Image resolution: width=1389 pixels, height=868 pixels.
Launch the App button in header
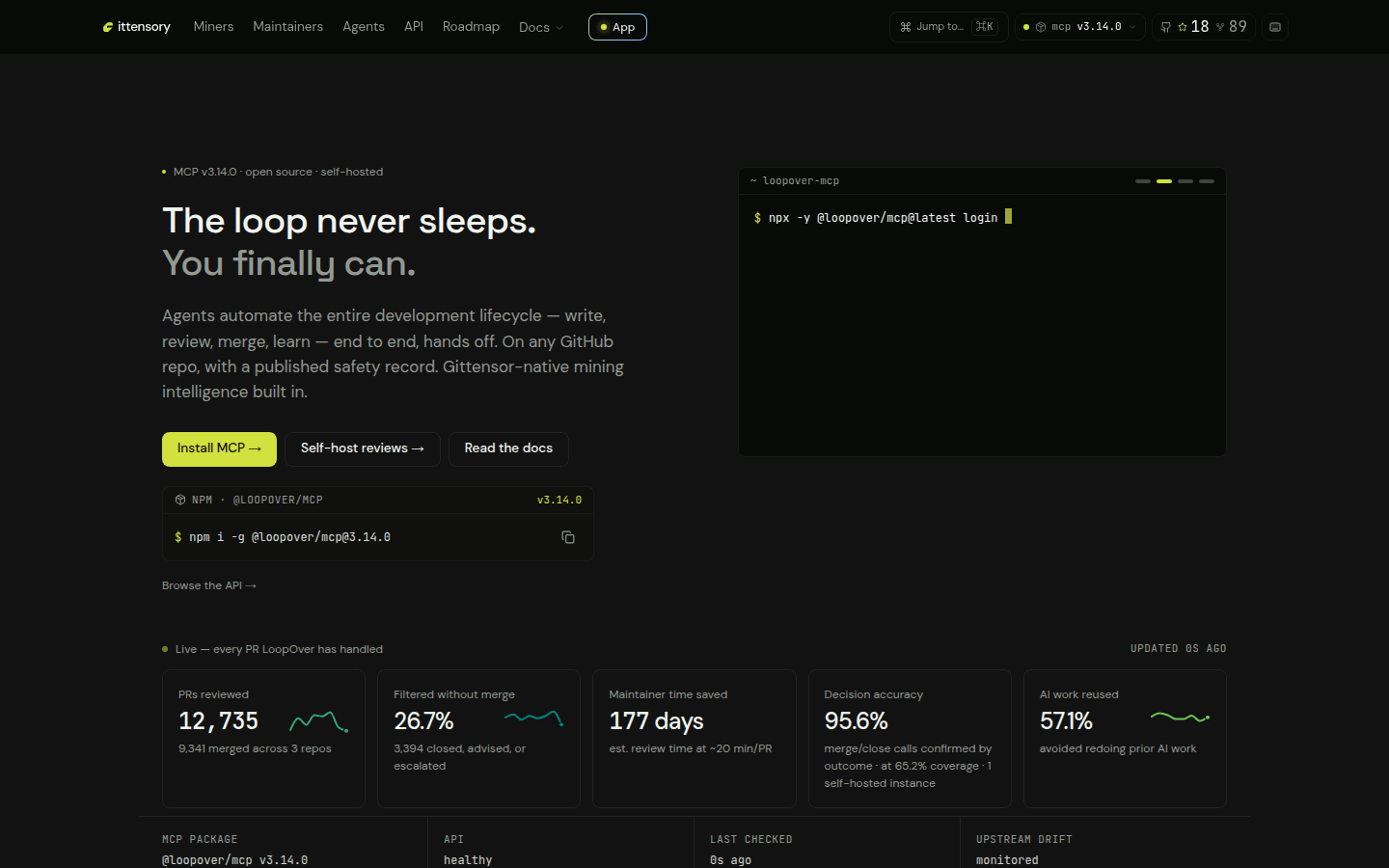(617, 27)
